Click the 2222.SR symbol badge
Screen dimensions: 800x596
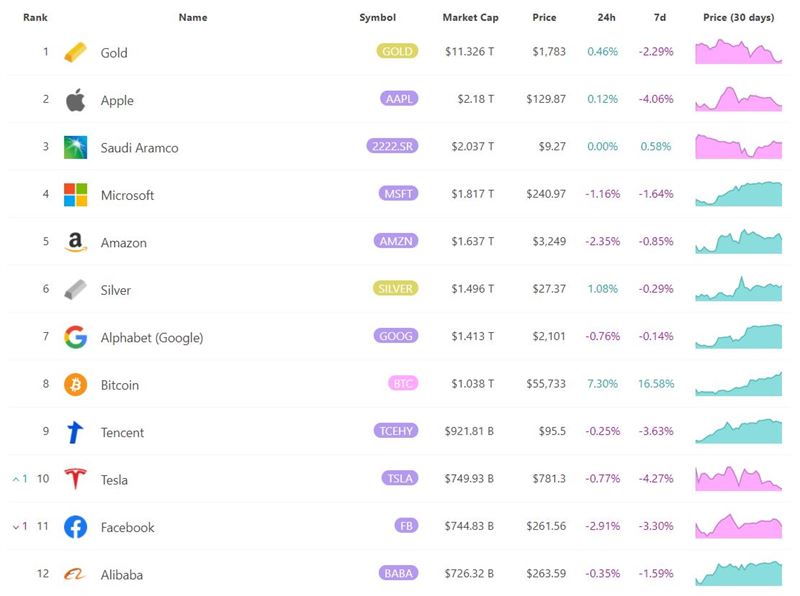392,146
